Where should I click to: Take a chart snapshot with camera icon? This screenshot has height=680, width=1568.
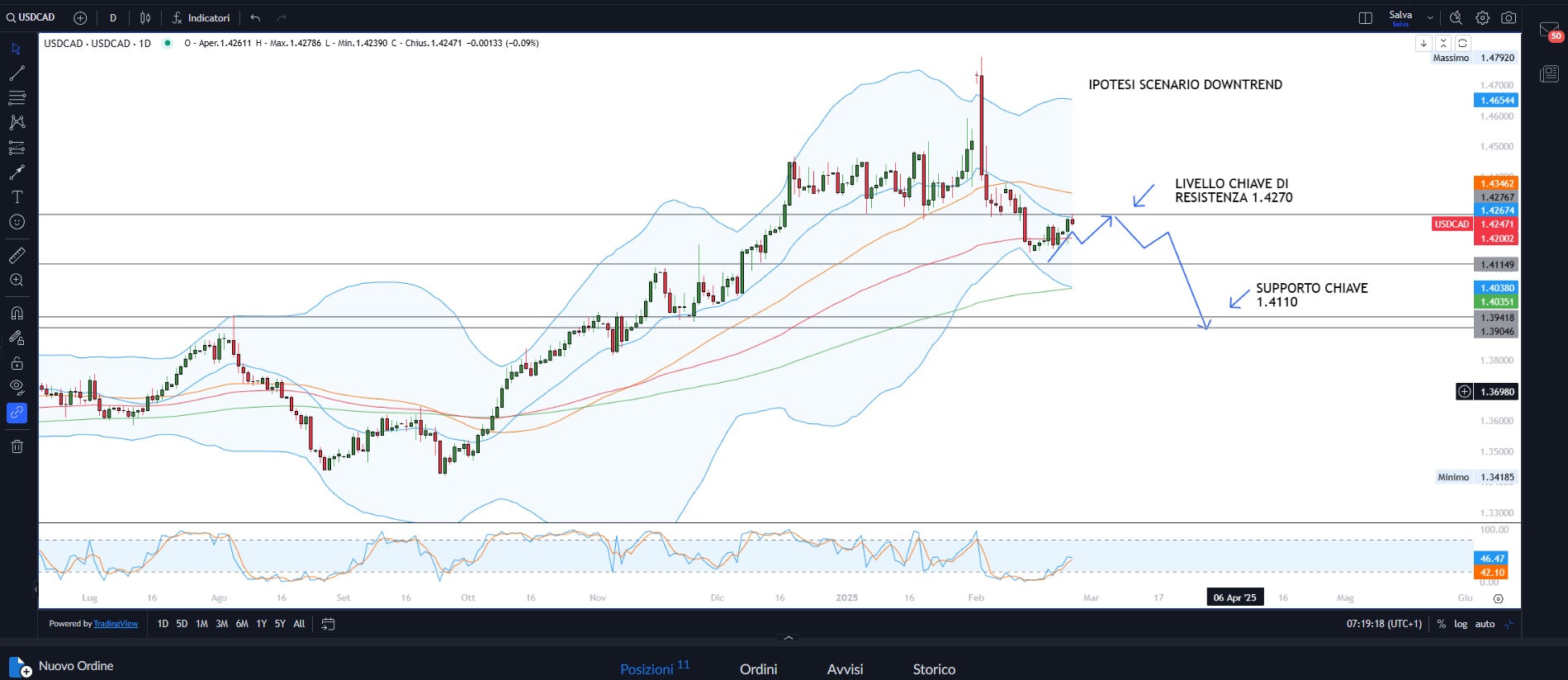[x=1509, y=17]
